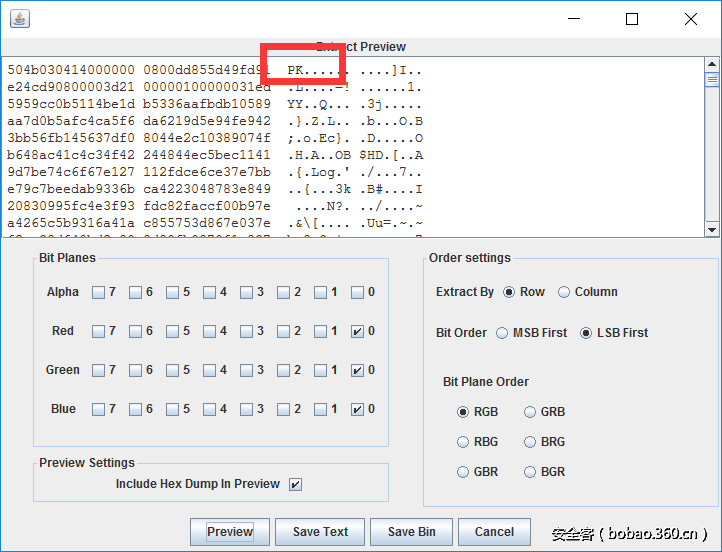Check the Alpha bit plane 7 checkbox
722x552 pixels.
click(x=98, y=293)
